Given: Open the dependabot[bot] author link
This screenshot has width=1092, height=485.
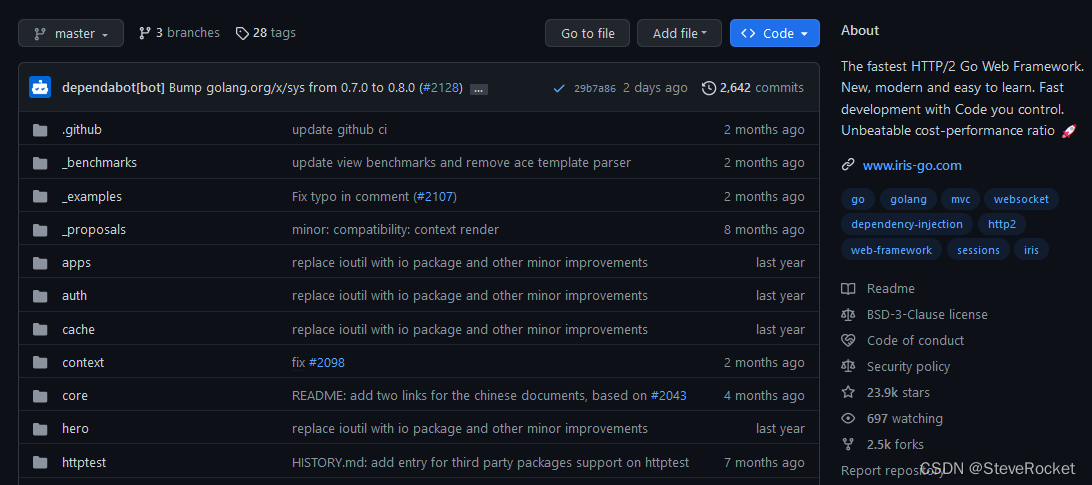Looking at the screenshot, I should tap(114, 88).
